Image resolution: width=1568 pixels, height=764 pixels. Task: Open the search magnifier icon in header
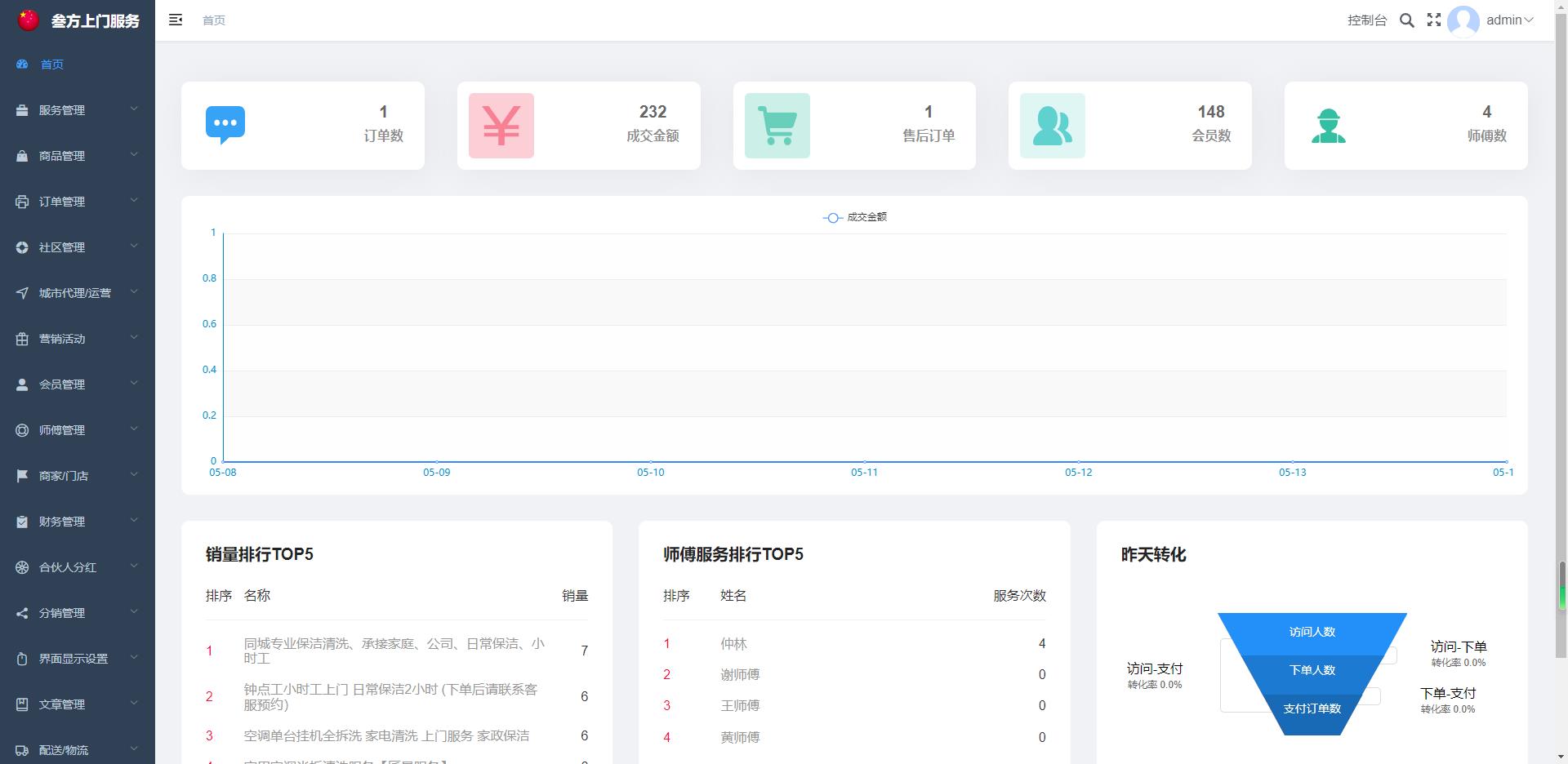click(1406, 20)
